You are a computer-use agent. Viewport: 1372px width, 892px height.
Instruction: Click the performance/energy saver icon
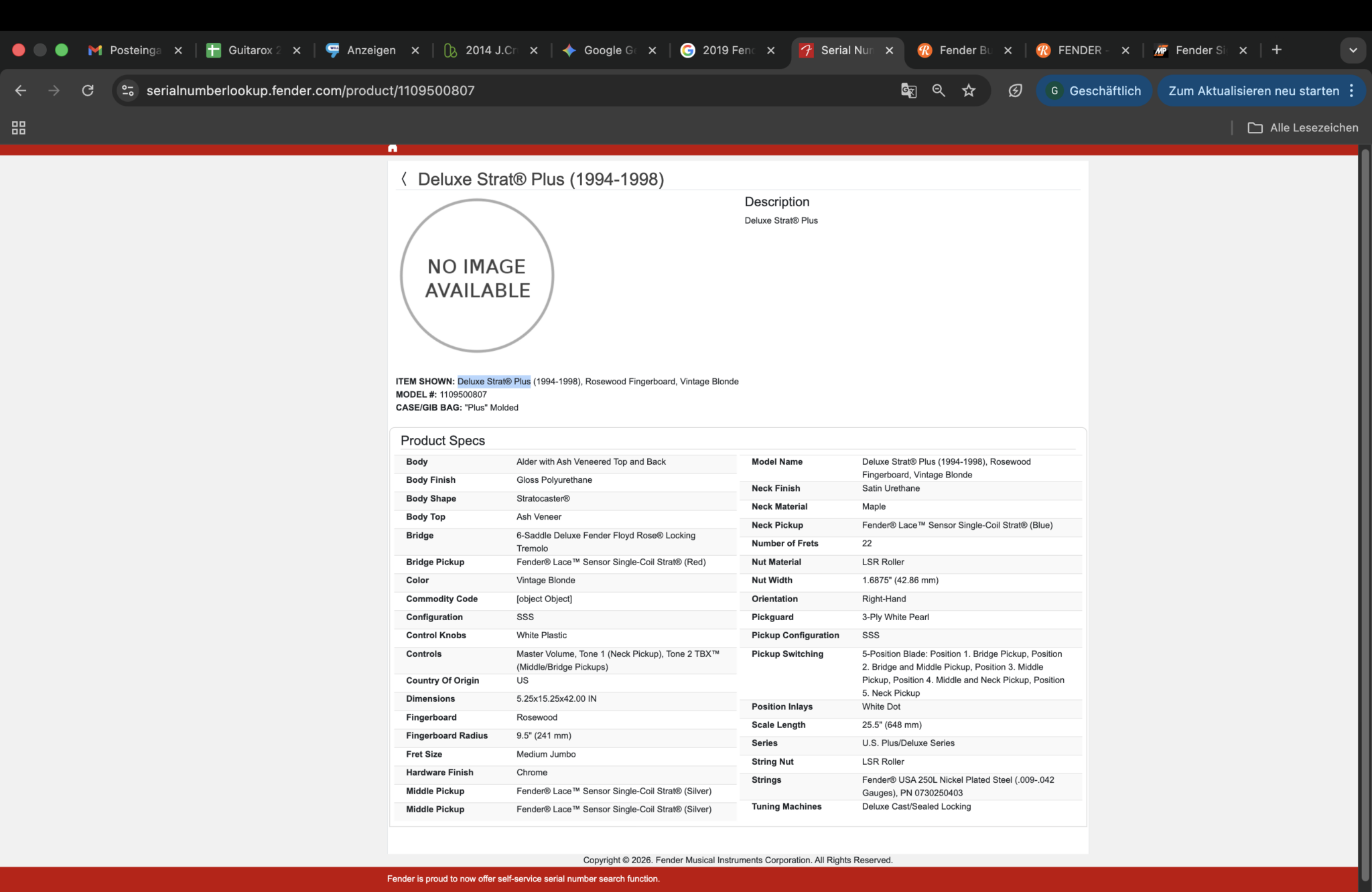1015,90
